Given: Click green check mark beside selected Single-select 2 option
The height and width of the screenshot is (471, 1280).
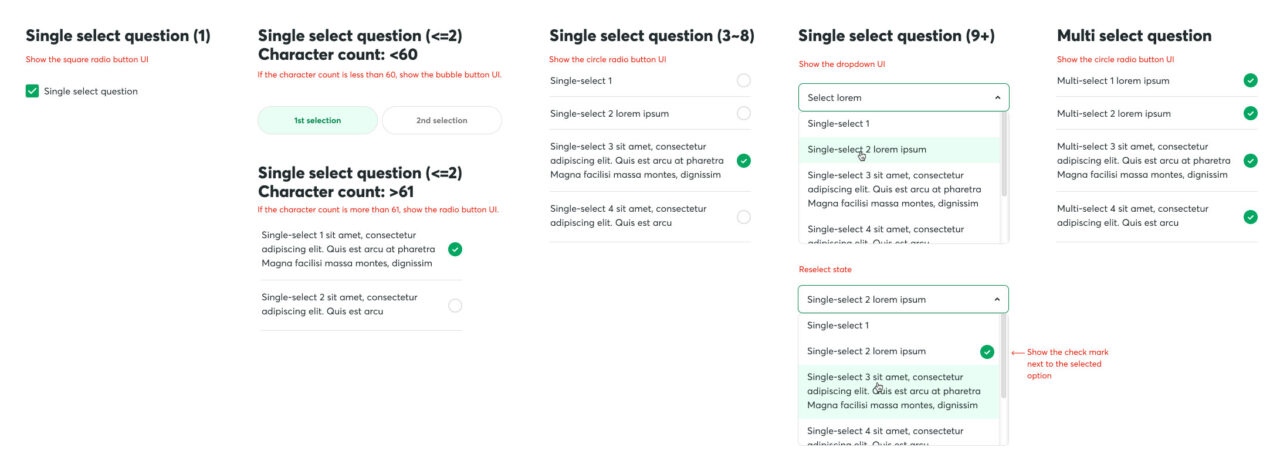Looking at the screenshot, I should tap(987, 351).
